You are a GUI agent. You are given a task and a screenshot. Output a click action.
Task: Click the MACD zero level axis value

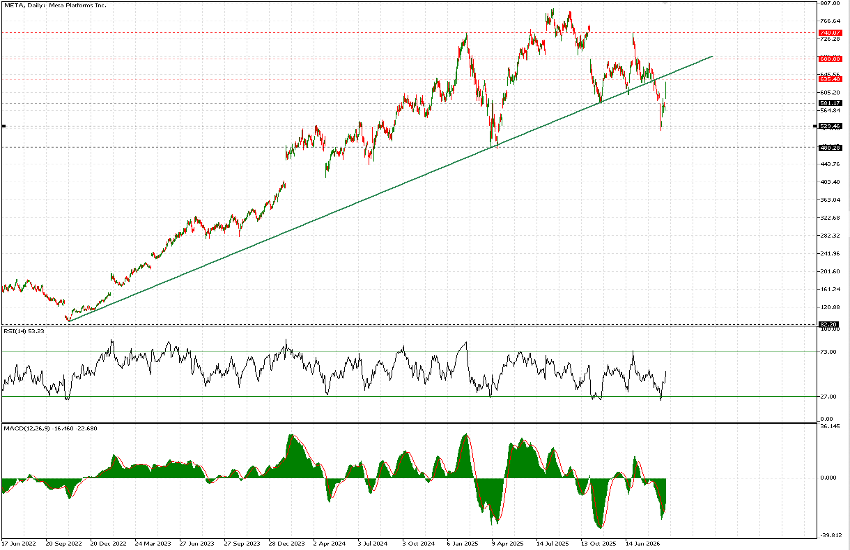(826, 477)
